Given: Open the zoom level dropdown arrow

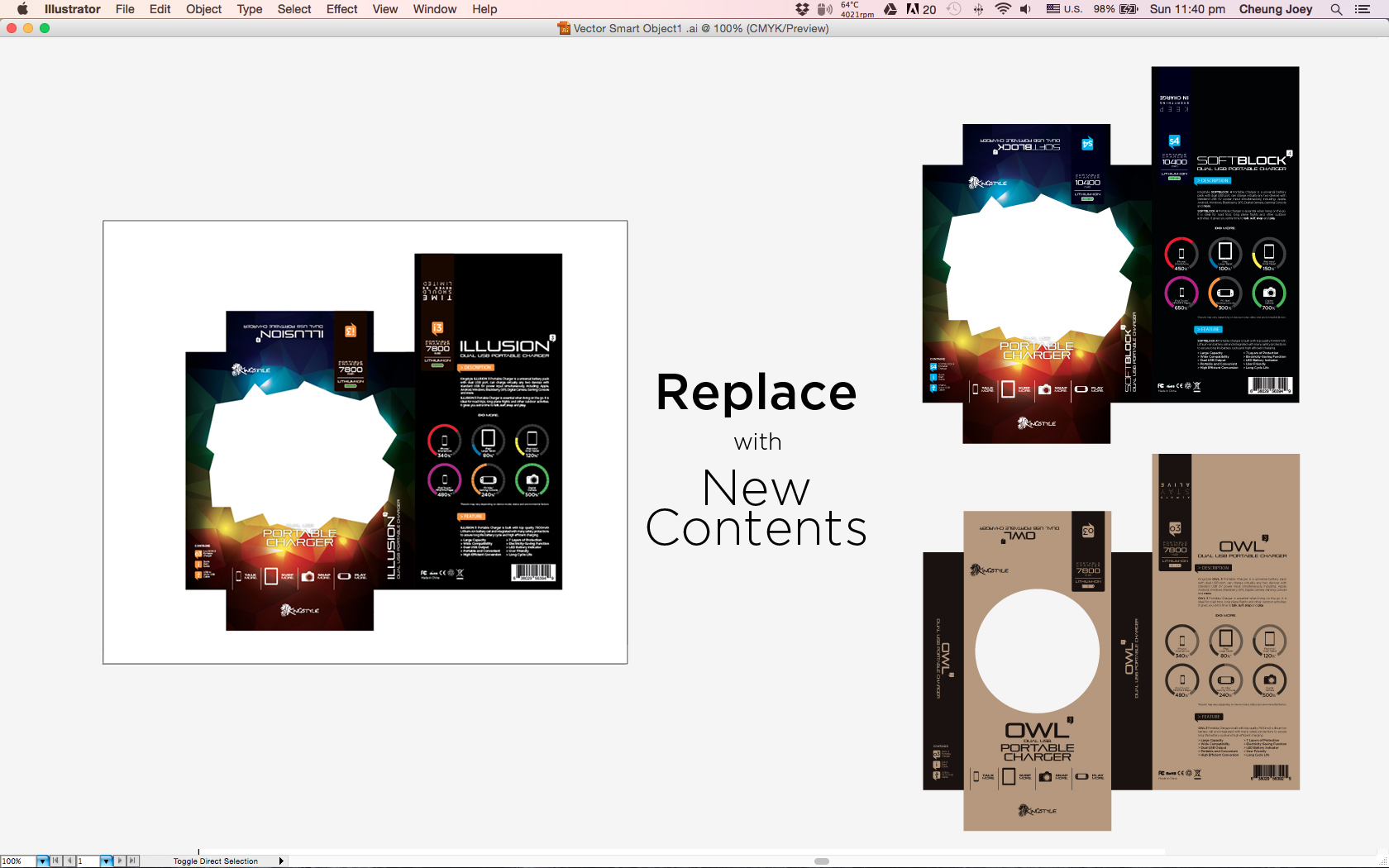Looking at the screenshot, I should click(x=43, y=861).
